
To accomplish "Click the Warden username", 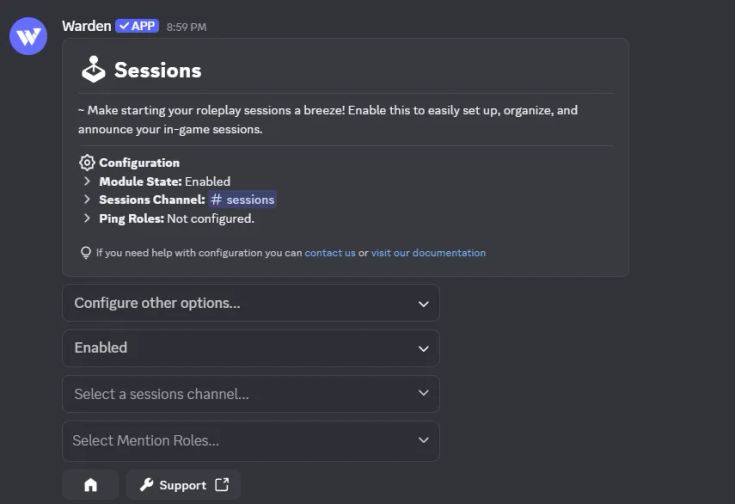I will [87, 26].
